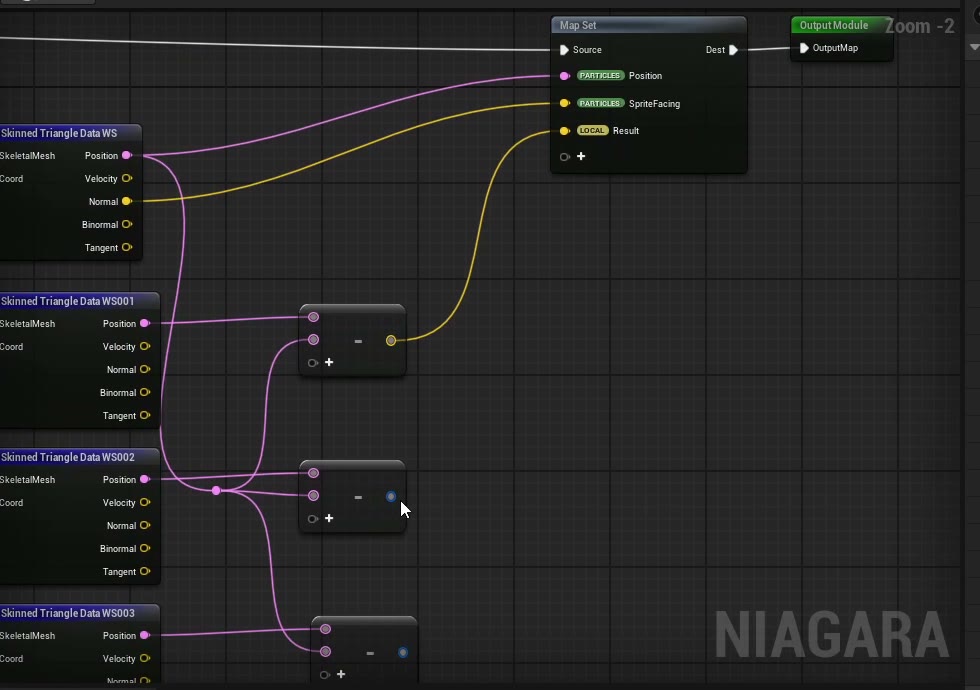980x690 pixels.
Task: Click Position output pin on Skinned Triangle Data WS
Action: 127,155
